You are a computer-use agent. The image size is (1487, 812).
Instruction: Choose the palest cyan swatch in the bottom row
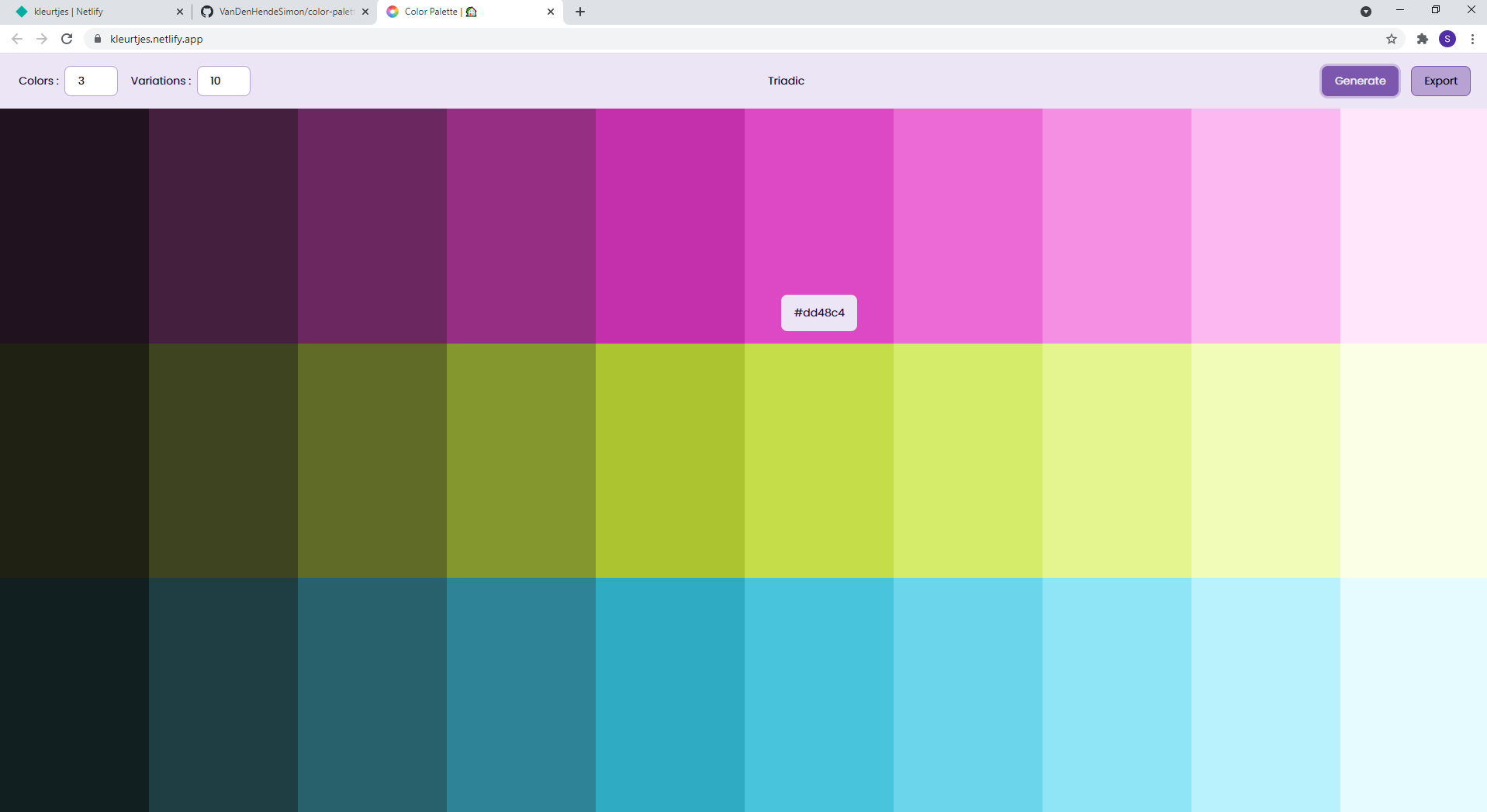pos(1413,695)
